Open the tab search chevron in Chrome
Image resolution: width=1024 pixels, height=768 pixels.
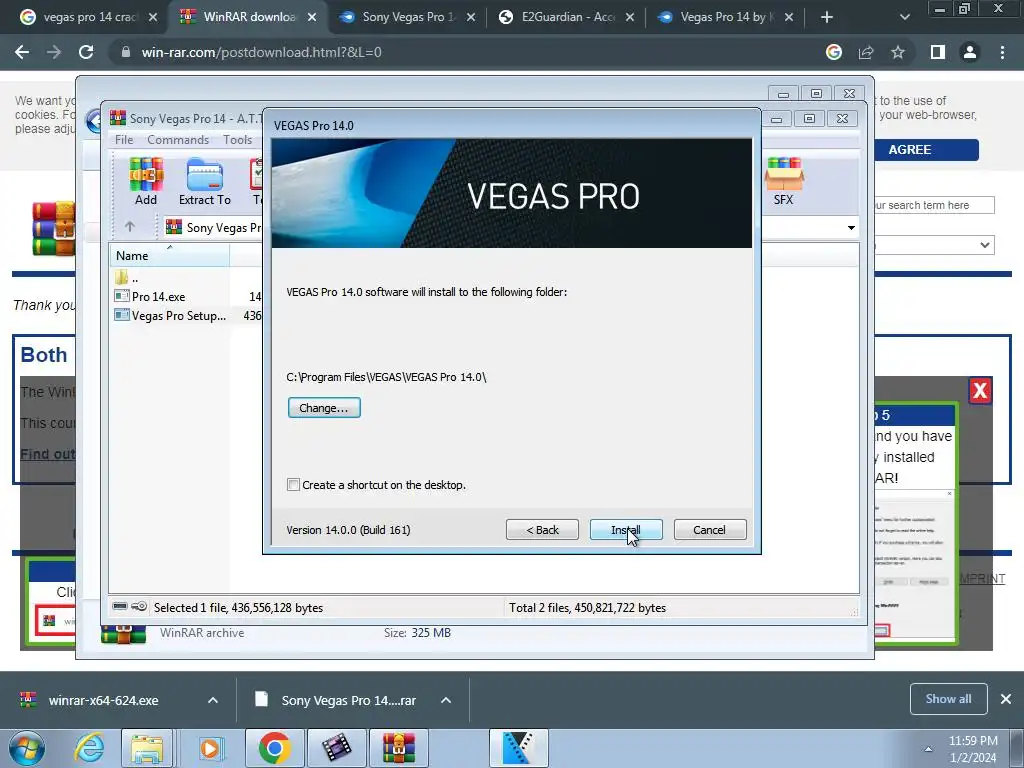tap(904, 17)
